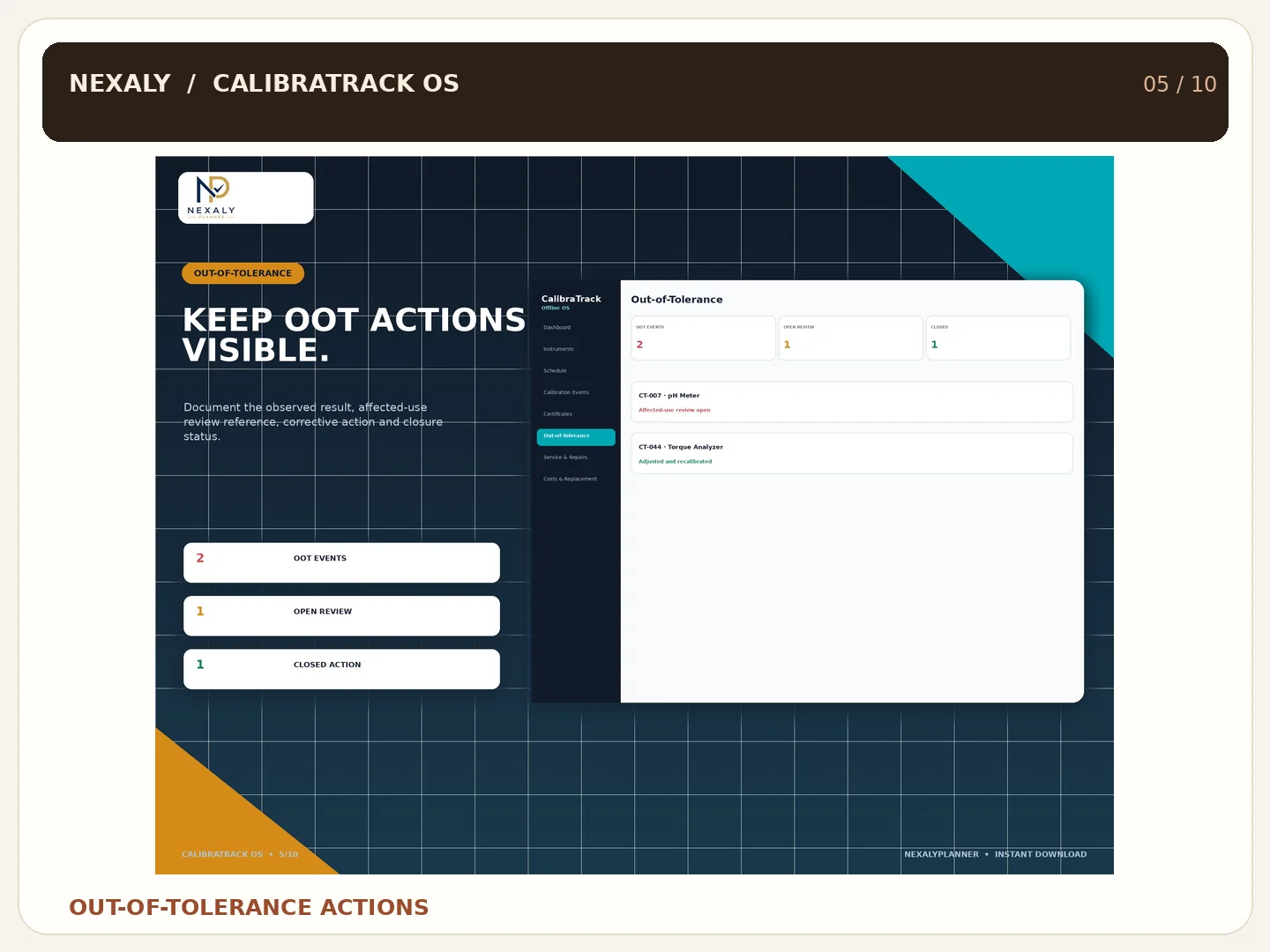Click 'Affected-use review open' status text

[x=674, y=411]
